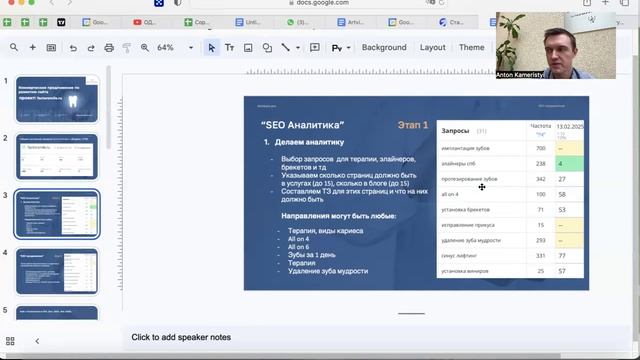The width and height of the screenshot is (640, 360).
Task: Switch to the first green spreadsheet tab
Action: point(7,22)
